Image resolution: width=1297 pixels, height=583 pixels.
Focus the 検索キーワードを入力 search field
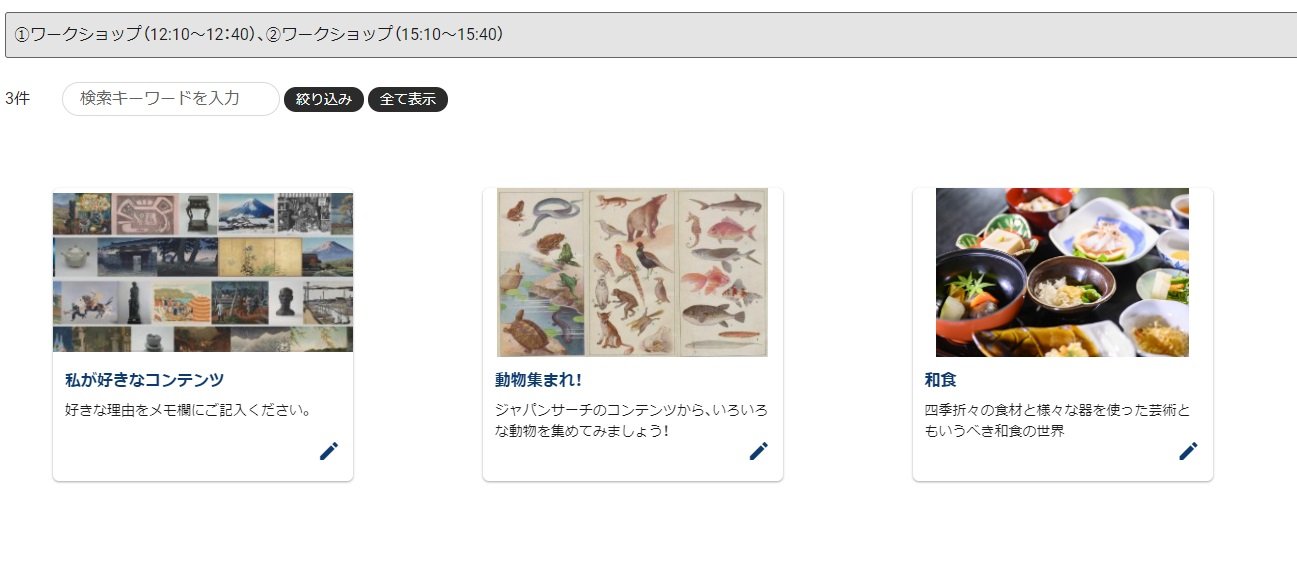tap(171, 99)
